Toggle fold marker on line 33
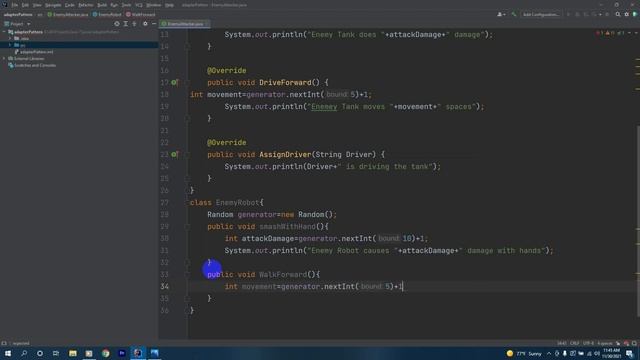This screenshot has height=360, width=640. click(187, 275)
